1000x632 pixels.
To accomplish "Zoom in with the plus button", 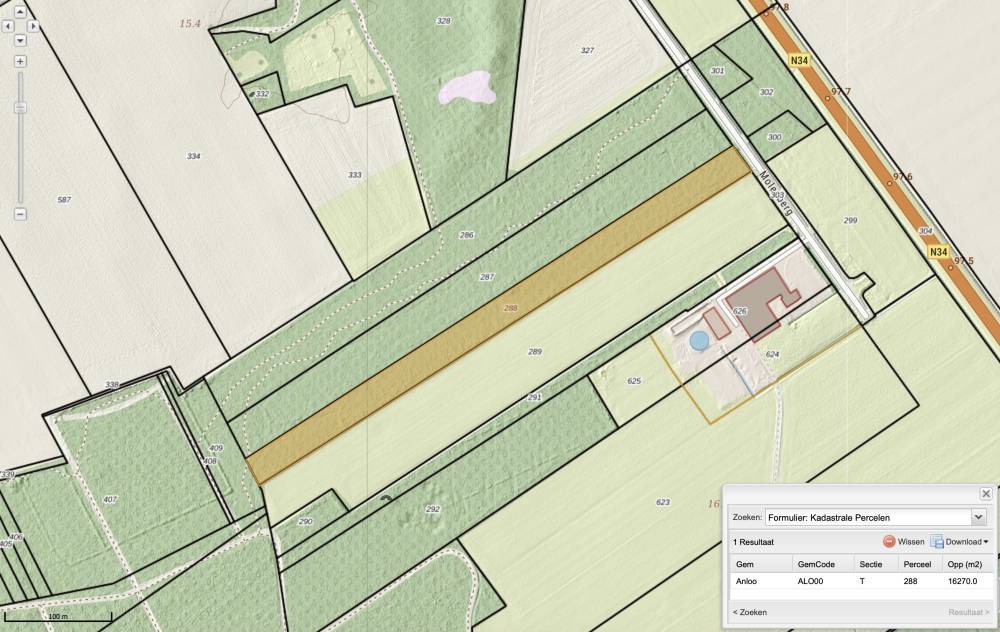I will [x=20, y=61].
